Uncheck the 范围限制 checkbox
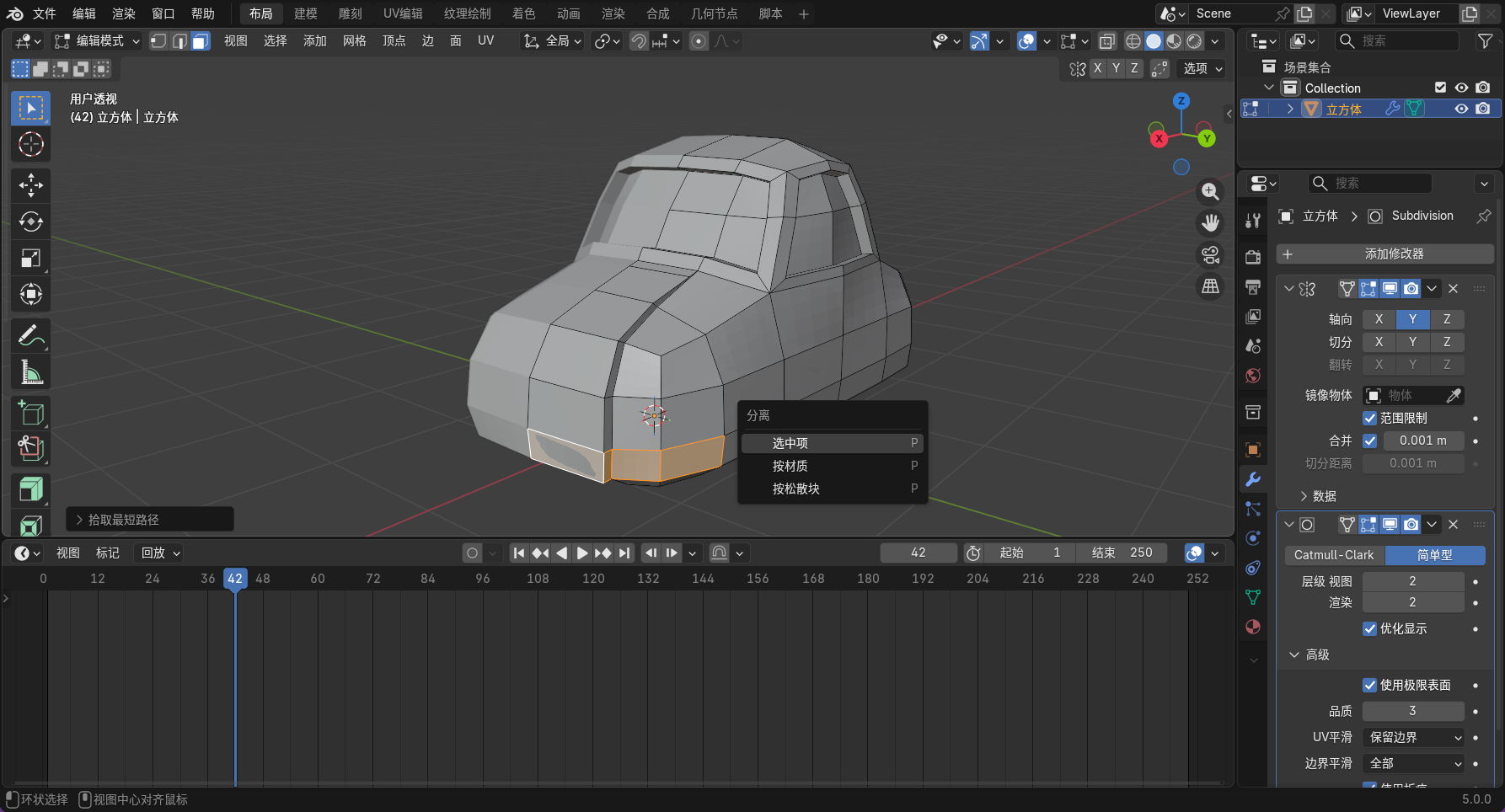This screenshot has height=812, width=1505. click(1370, 418)
